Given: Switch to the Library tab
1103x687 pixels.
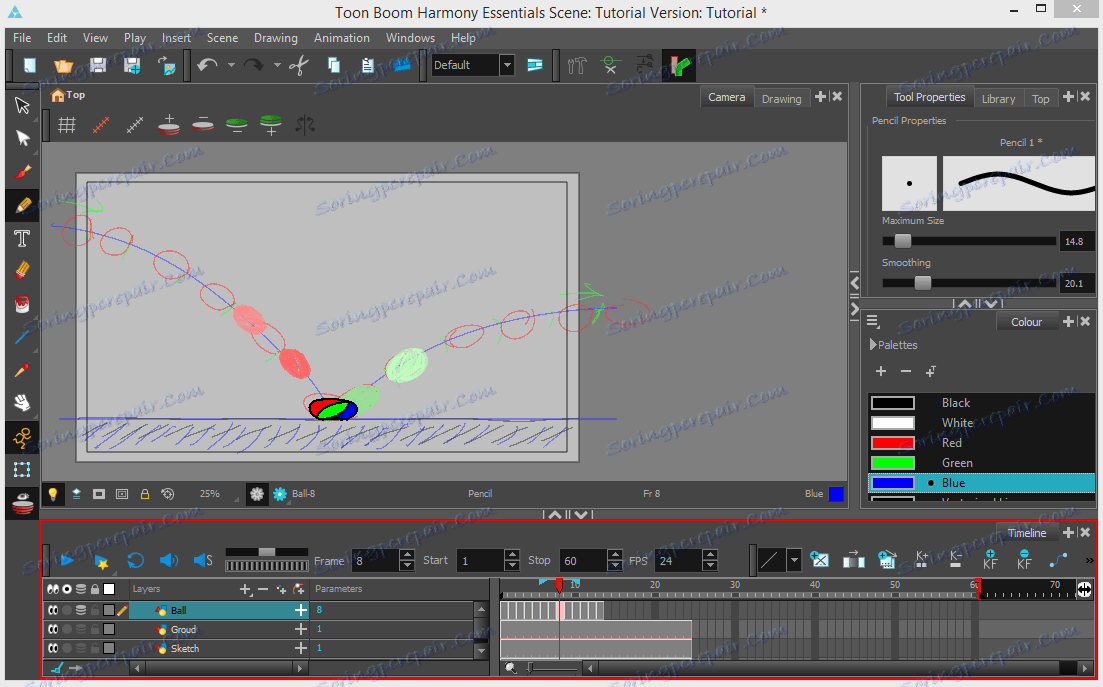Looking at the screenshot, I should pos(997,98).
